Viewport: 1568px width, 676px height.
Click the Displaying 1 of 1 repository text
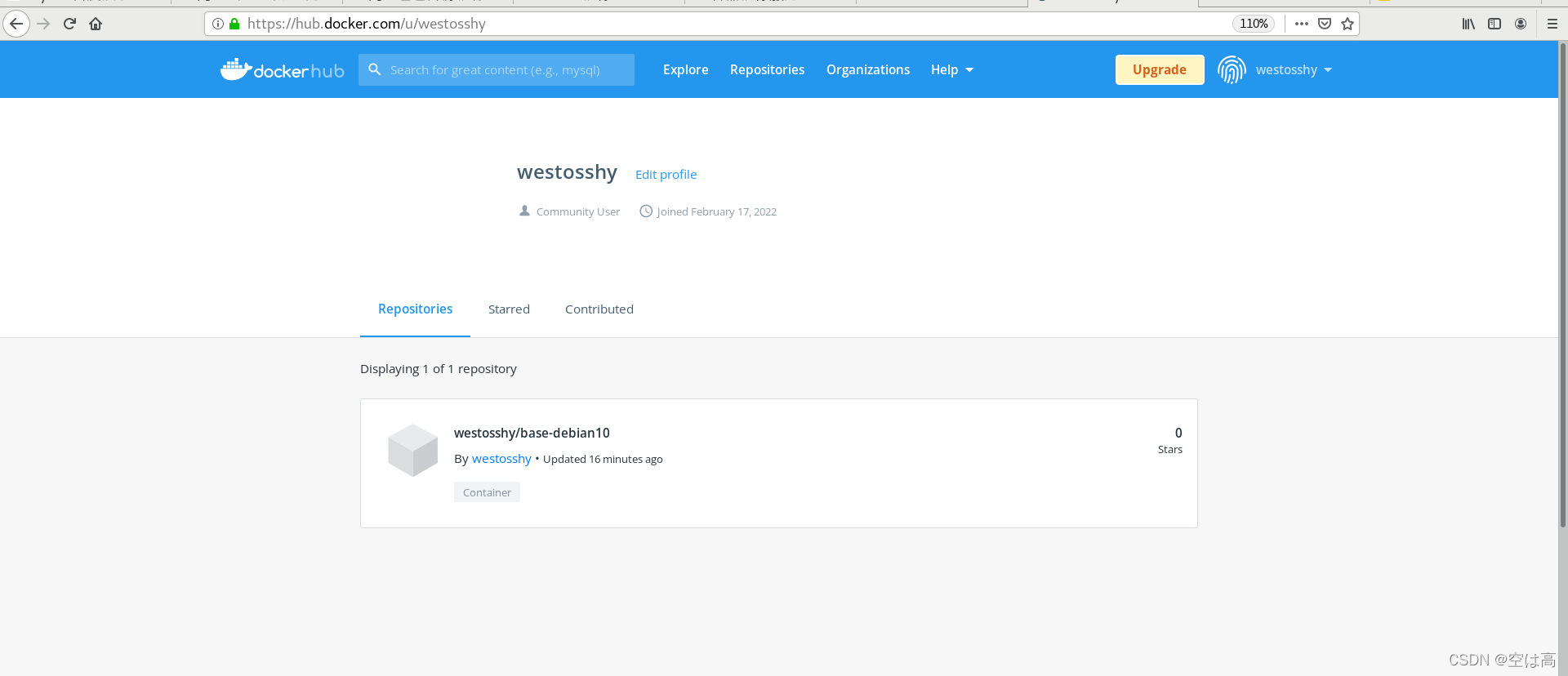coord(439,369)
